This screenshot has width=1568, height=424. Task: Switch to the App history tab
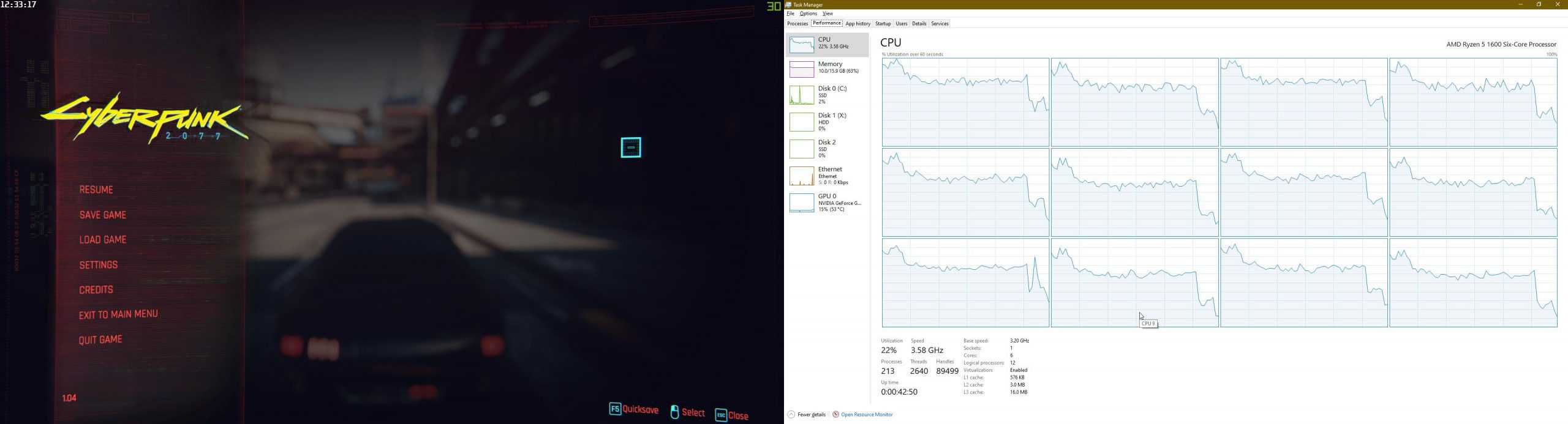pos(858,24)
